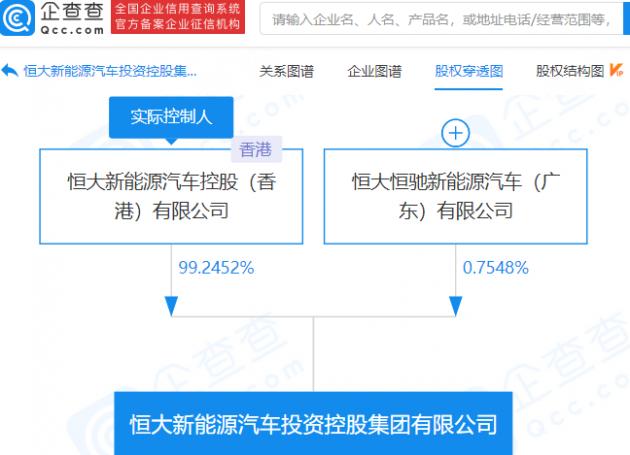
Task: Click the VIP badge icon
Action: point(616,70)
